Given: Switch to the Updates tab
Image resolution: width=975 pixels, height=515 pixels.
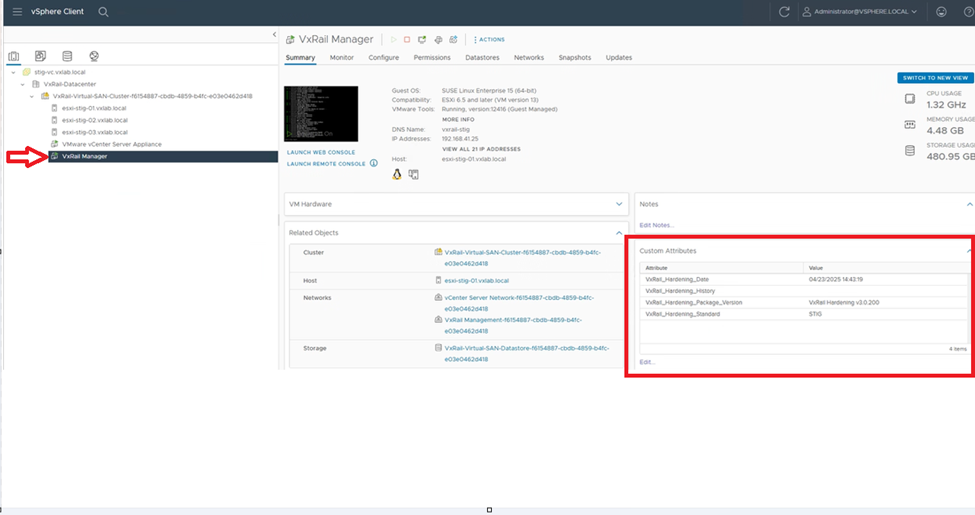Looking at the screenshot, I should [x=619, y=57].
